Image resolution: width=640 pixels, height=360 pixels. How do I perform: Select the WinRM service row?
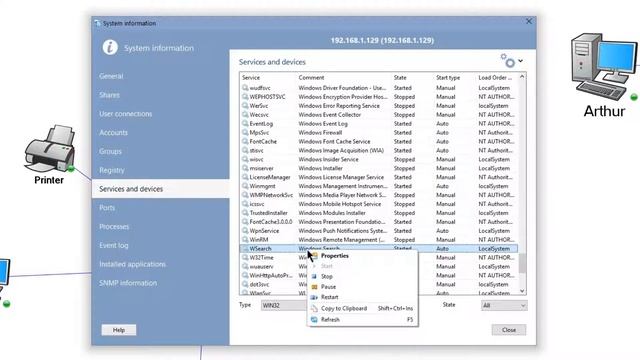tap(379, 240)
